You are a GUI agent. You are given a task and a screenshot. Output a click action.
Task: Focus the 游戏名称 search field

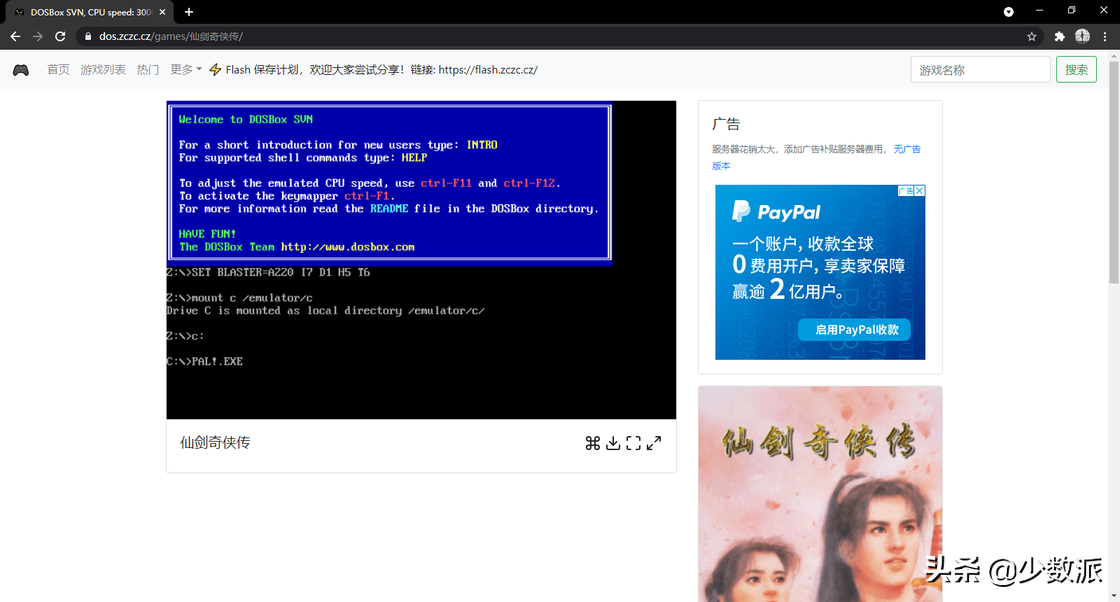point(980,70)
